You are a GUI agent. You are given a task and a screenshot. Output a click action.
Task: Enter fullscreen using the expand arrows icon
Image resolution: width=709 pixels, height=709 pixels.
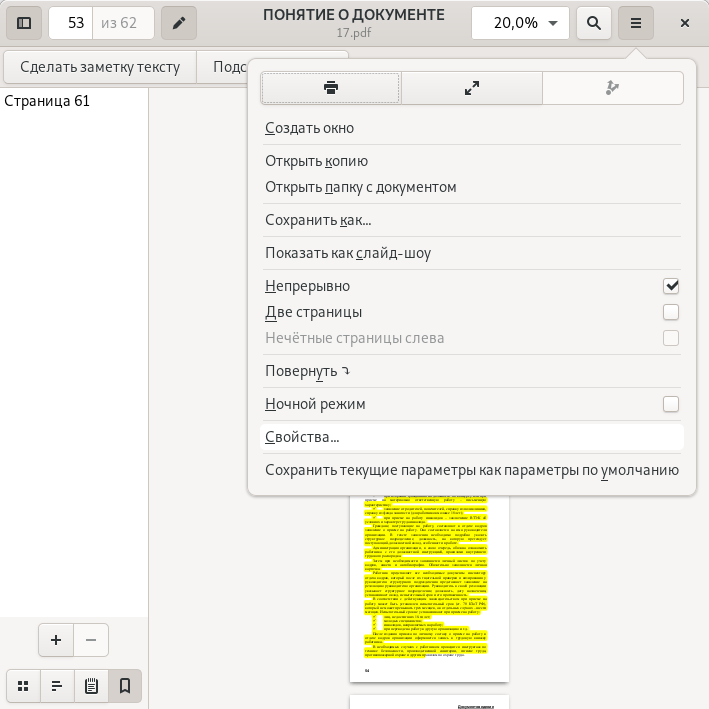coord(472,88)
